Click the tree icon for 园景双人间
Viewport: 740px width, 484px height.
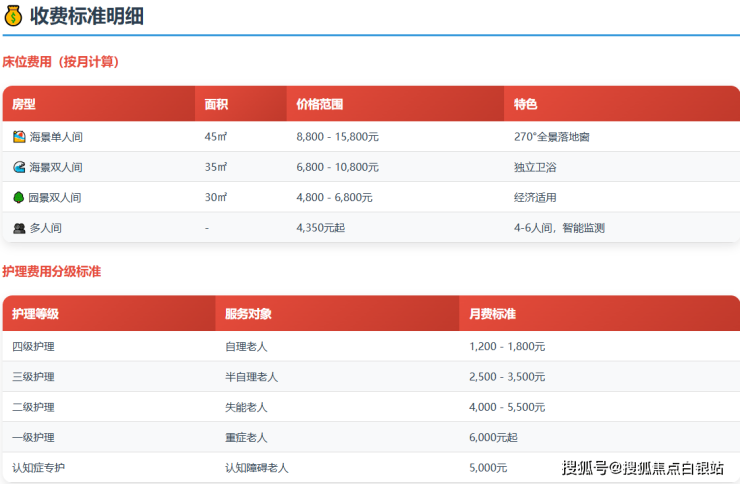pyautogui.click(x=19, y=198)
